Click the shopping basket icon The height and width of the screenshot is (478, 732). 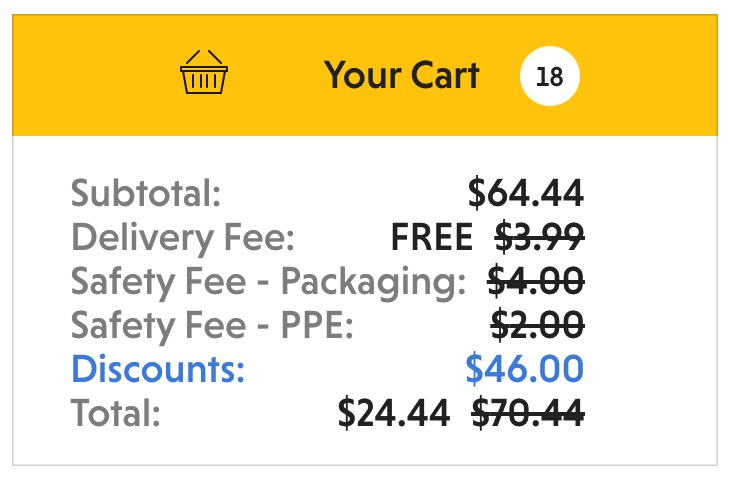pyautogui.click(x=203, y=74)
